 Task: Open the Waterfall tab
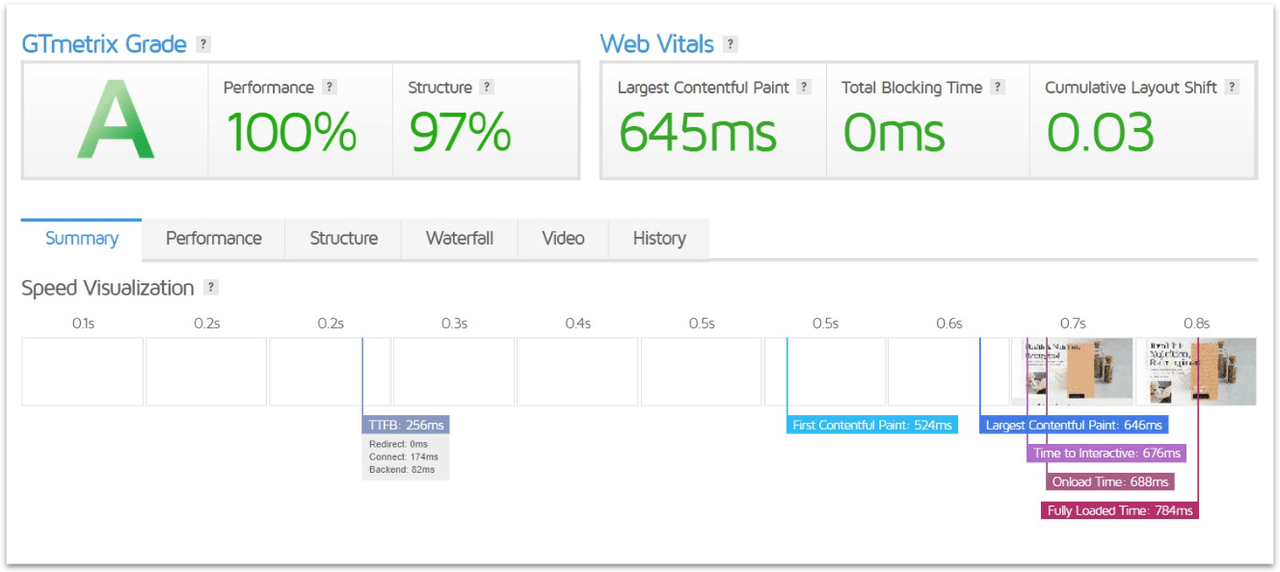460,239
